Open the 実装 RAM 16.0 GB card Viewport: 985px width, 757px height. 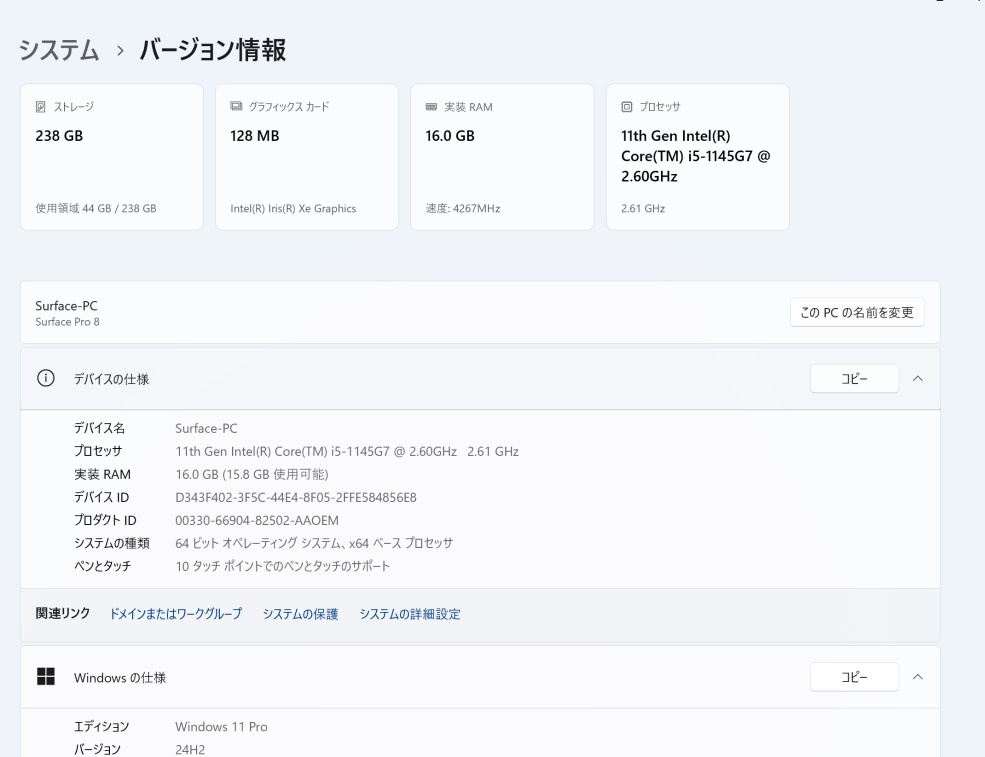coord(502,157)
